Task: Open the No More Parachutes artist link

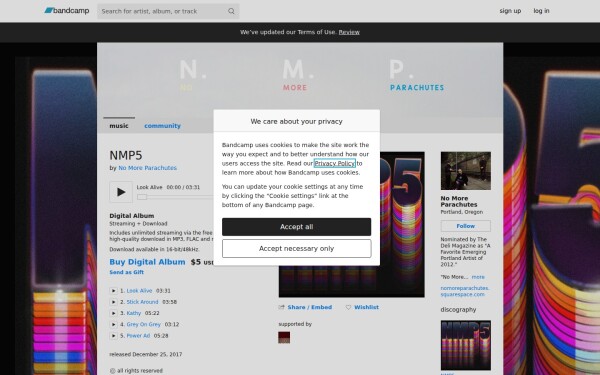Action: pyautogui.click(x=147, y=168)
